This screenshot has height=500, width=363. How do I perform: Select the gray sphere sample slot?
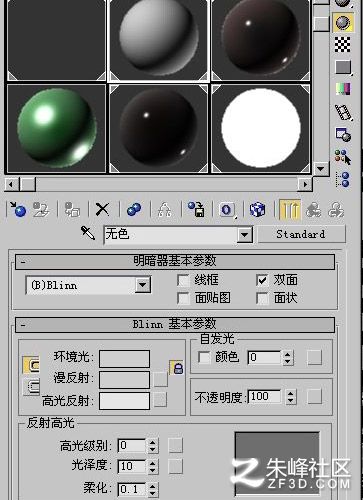tap(159, 40)
